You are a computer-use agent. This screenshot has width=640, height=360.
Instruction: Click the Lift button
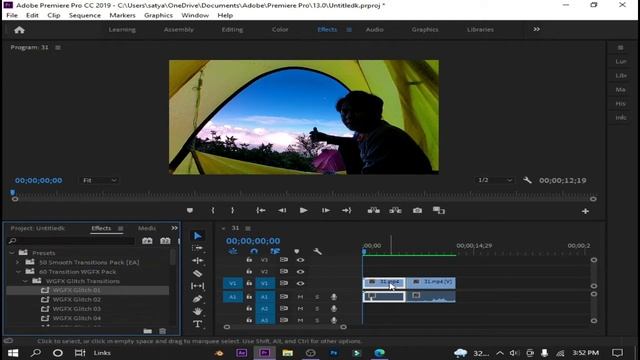coord(373,211)
